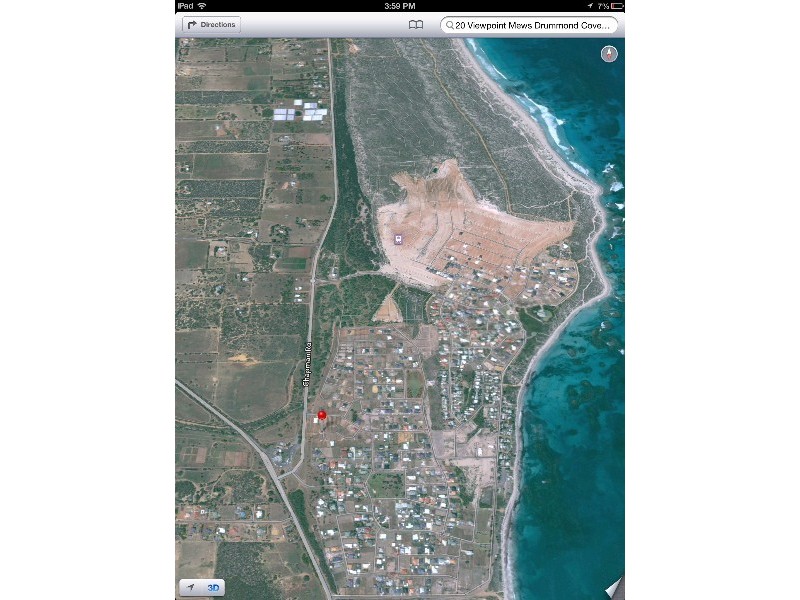800x600 pixels.
Task: Tap the iPad carrier label
Action: pyautogui.click(x=185, y=6)
